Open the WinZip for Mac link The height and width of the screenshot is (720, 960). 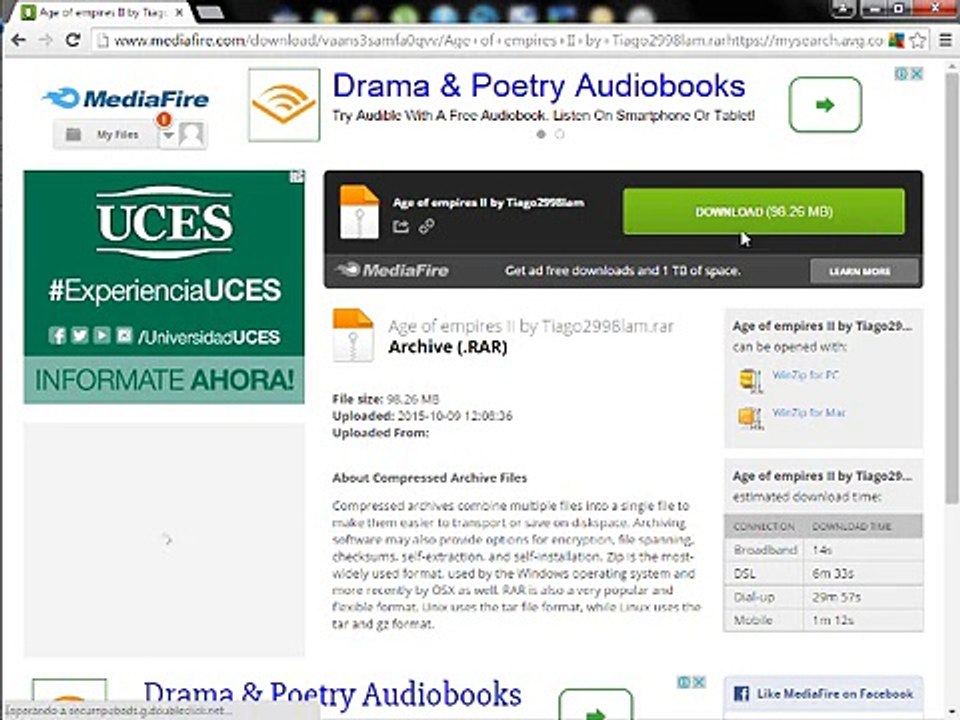(x=808, y=413)
